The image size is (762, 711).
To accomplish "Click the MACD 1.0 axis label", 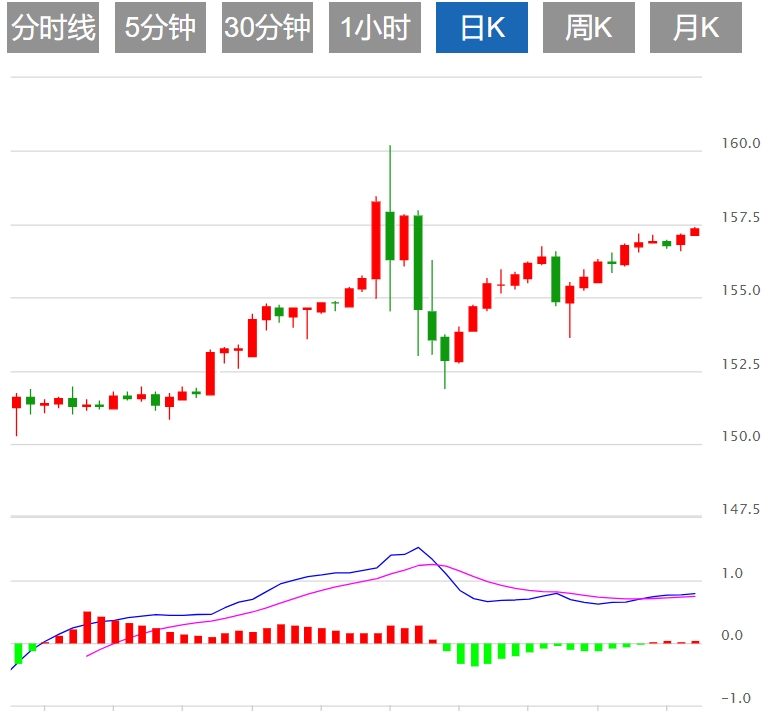I will tap(732, 573).
